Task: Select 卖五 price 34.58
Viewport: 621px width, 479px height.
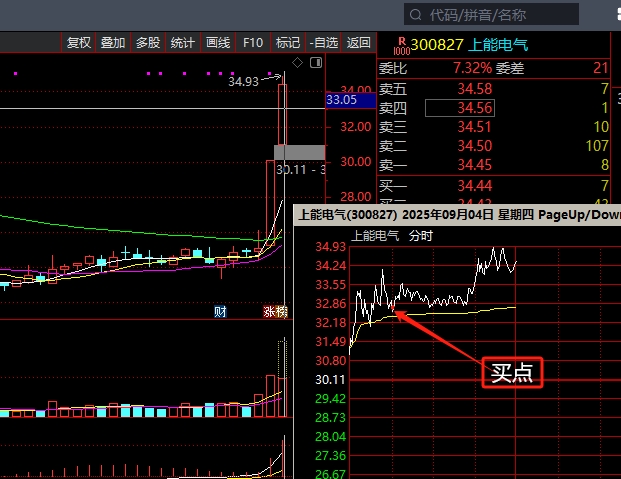Action: point(474,89)
